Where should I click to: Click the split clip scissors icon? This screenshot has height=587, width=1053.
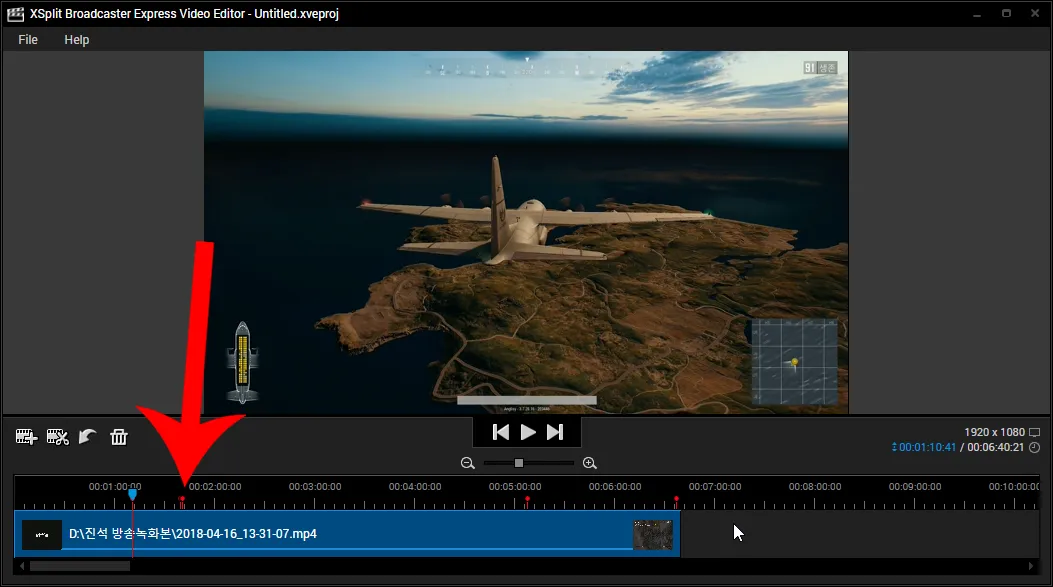tap(58, 437)
